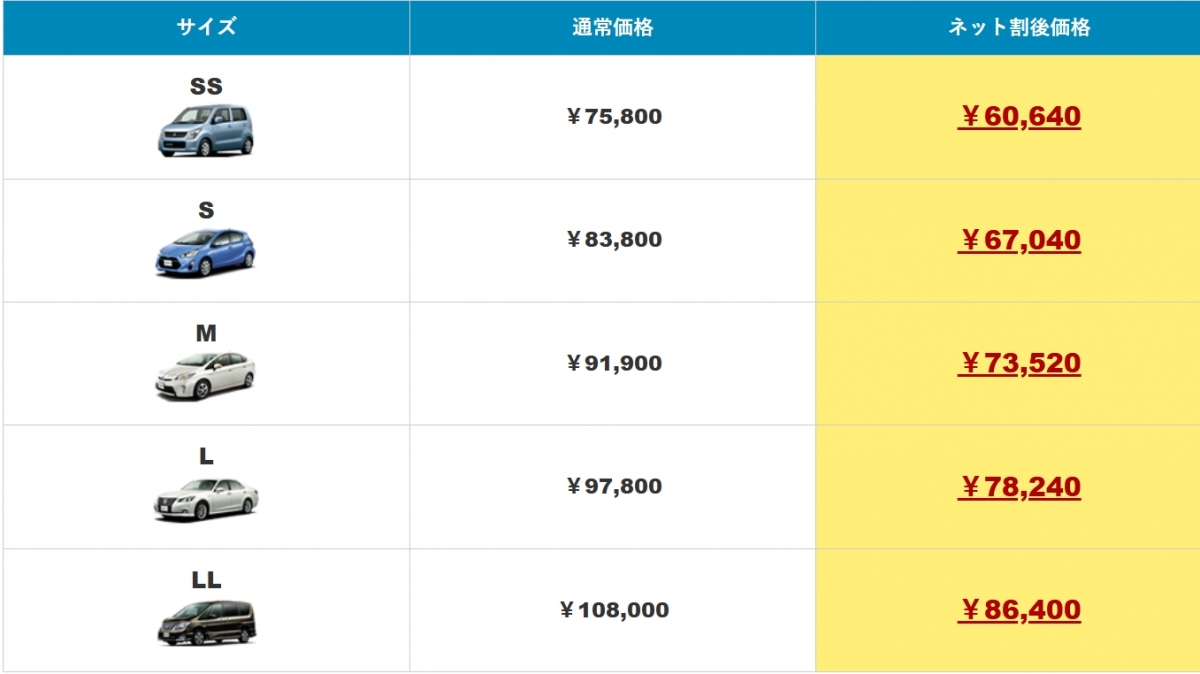
Task: Click the M size white hybrid car image
Action: [x=205, y=375]
